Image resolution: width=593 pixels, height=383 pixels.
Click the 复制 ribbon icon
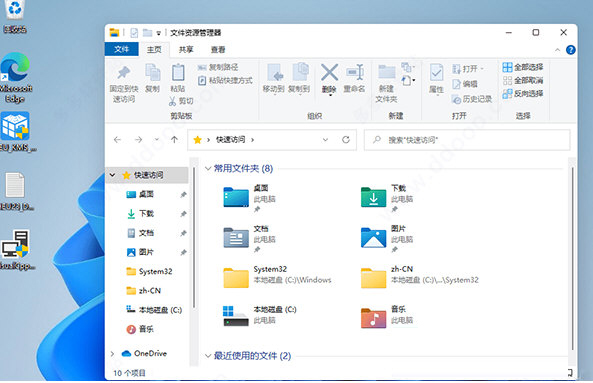tap(153, 78)
